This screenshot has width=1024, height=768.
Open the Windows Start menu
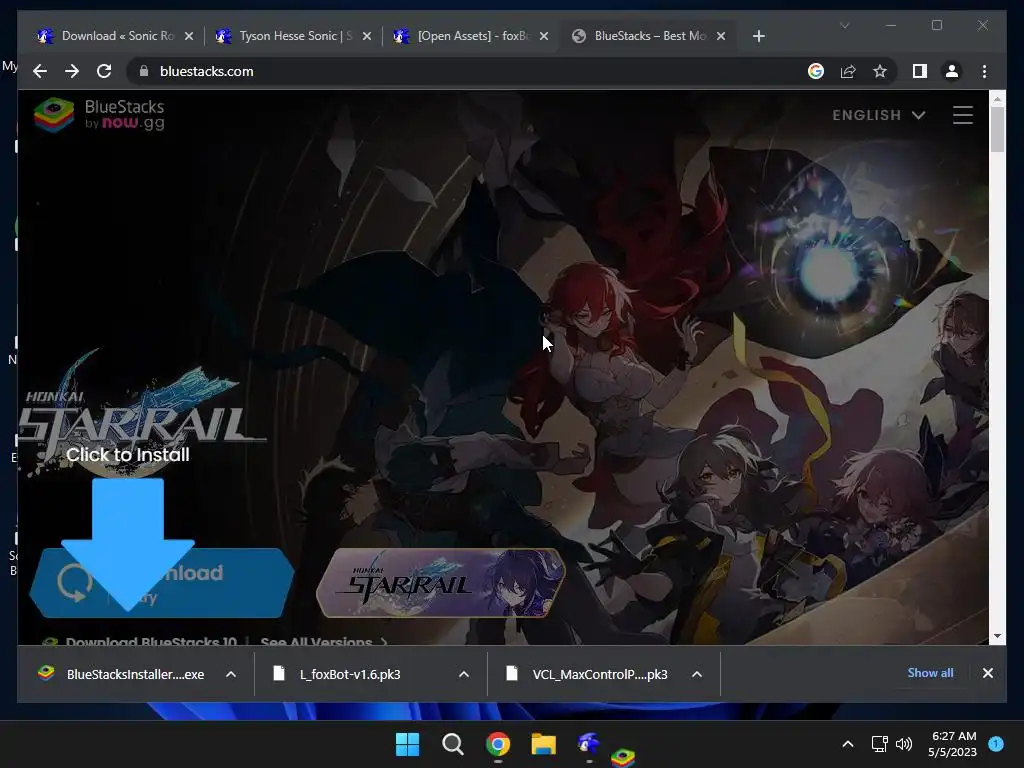(408, 744)
